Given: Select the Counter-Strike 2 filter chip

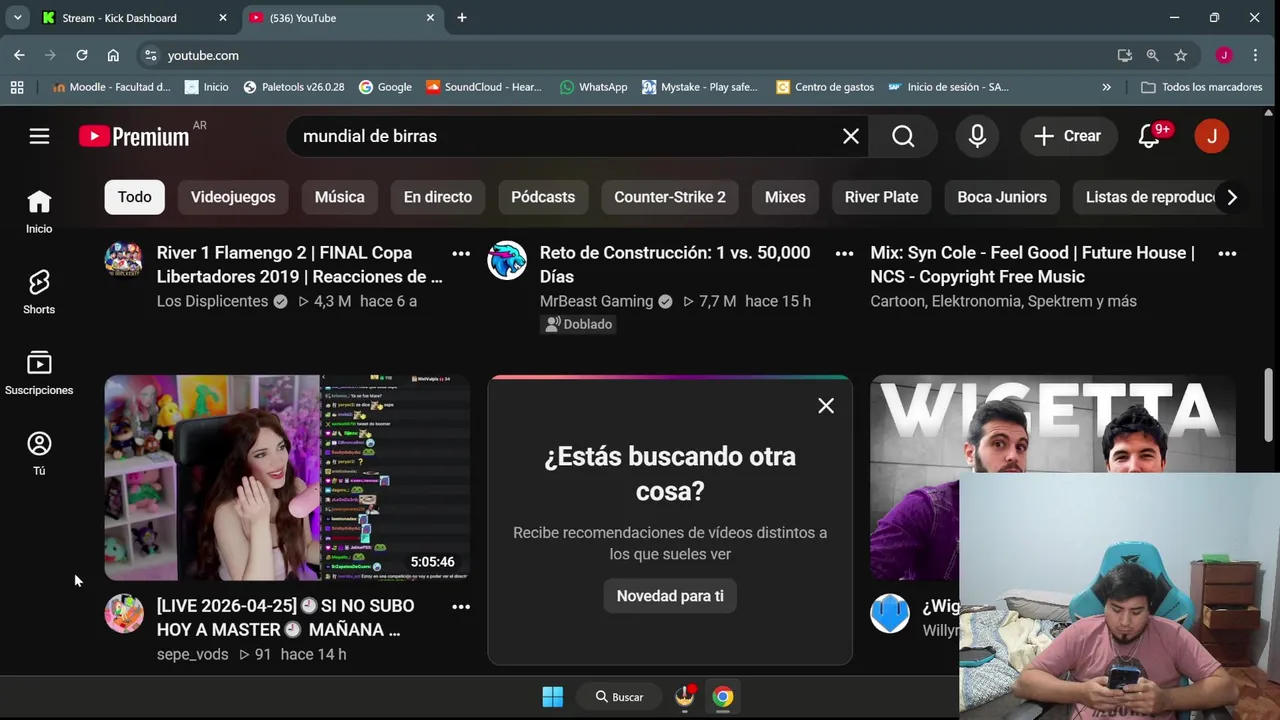Looking at the screenshot, I should click(670, 197).
